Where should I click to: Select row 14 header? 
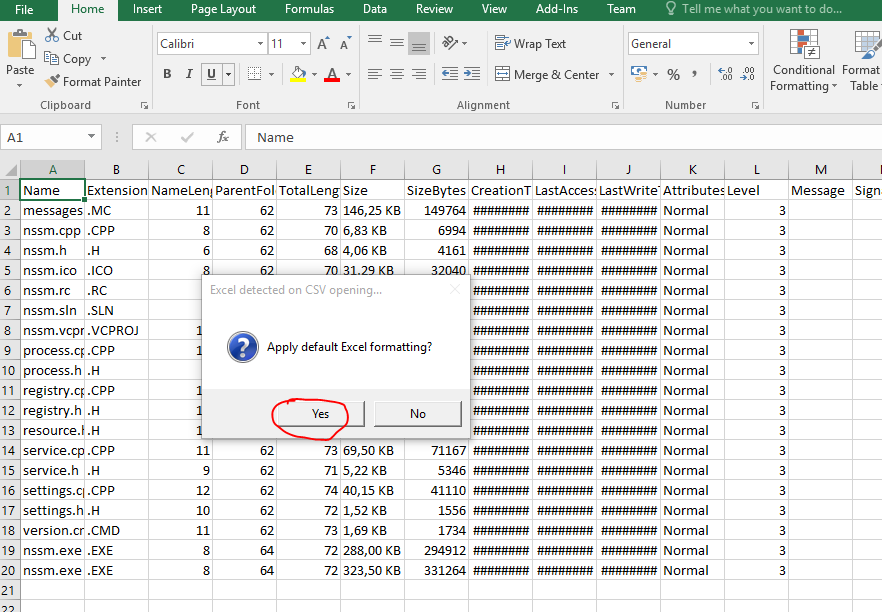pos(9,451)
